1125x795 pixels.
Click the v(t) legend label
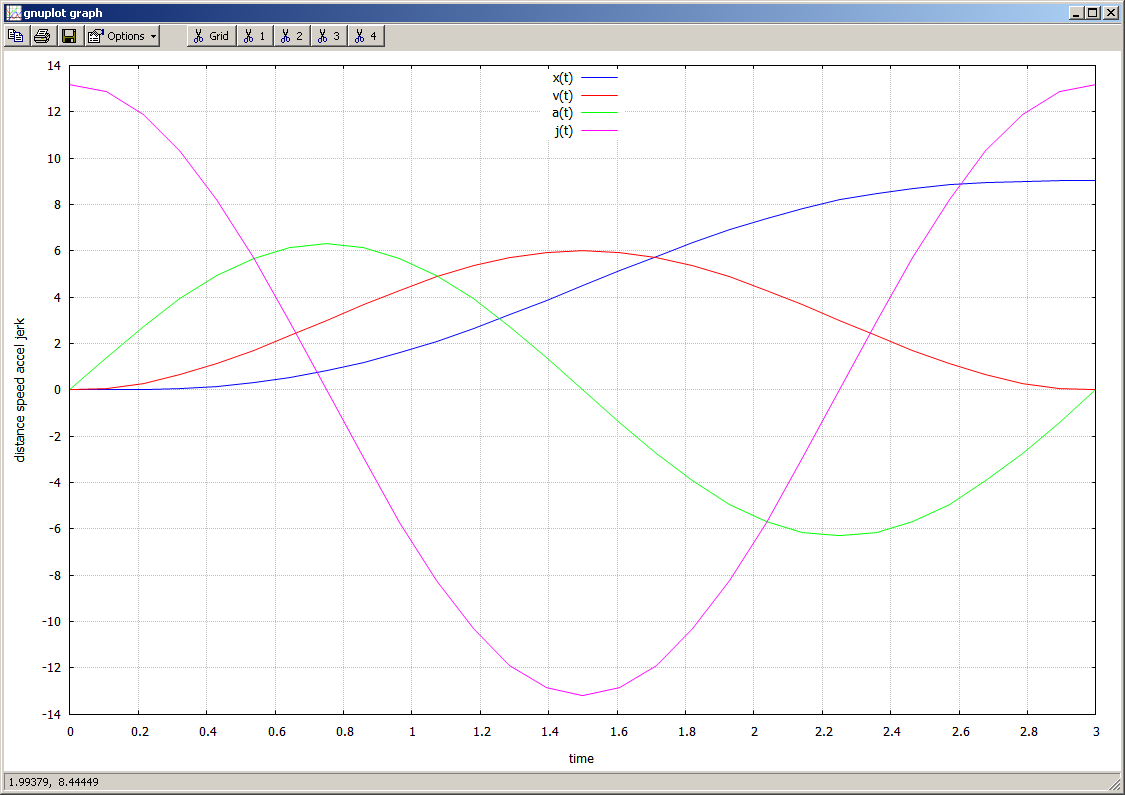pos(562,95)
